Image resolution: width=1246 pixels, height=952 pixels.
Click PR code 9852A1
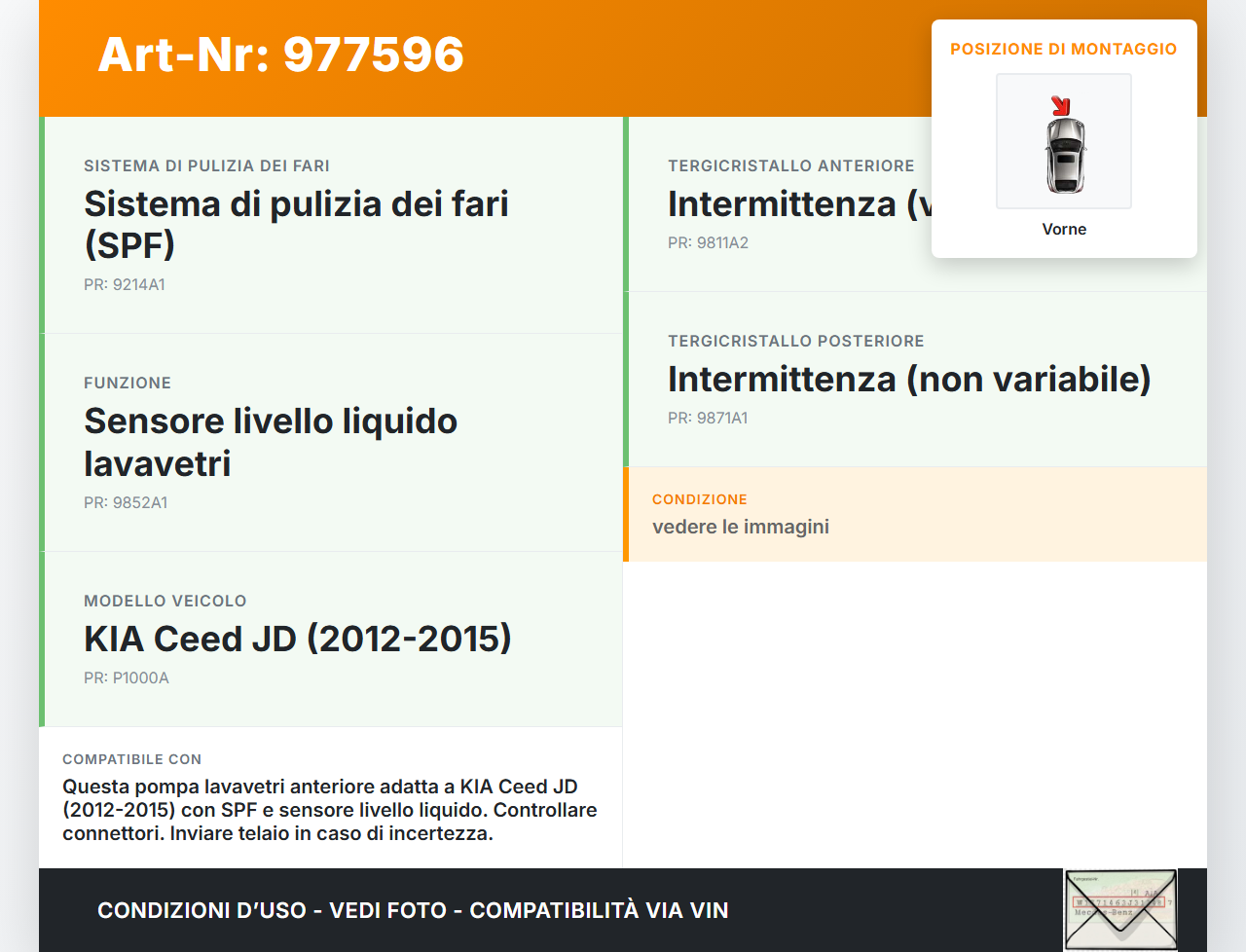(126, 502)
